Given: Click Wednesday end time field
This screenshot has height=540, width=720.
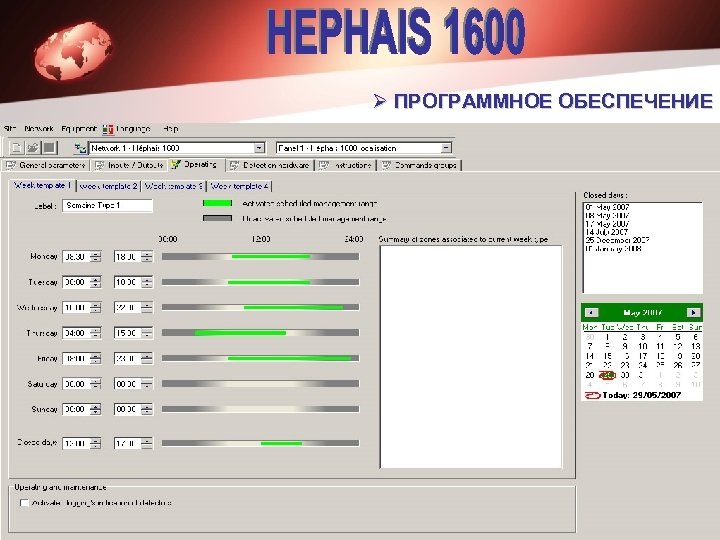Looking at the screenshot, I should (x=127, y=308).
